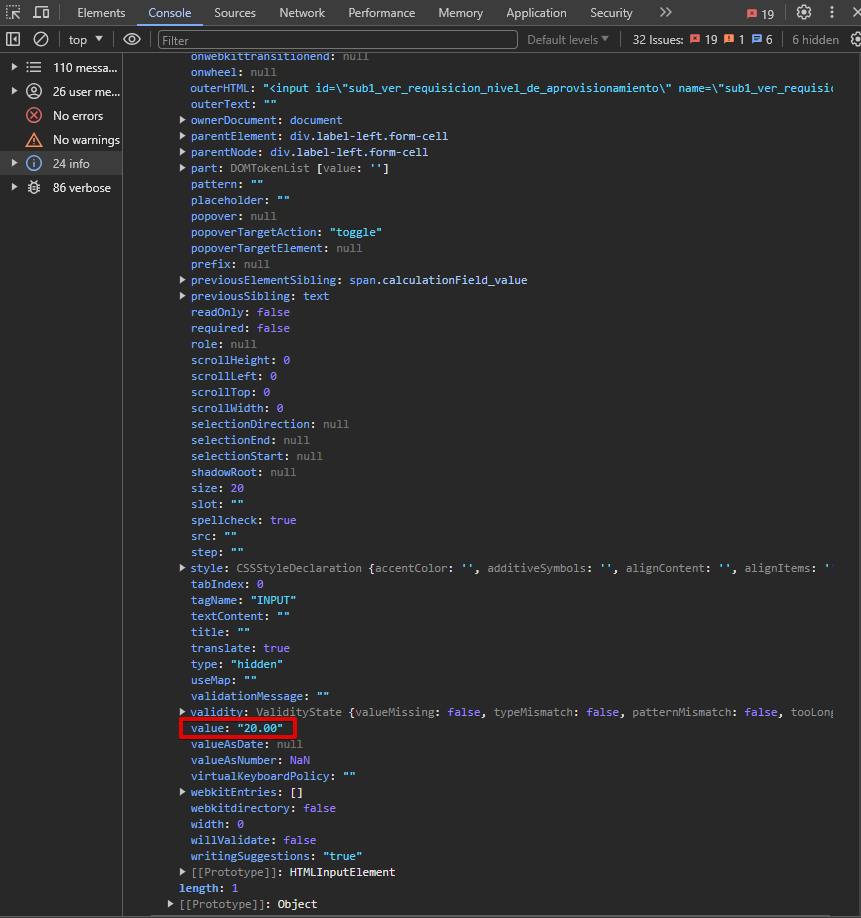Activate the inspect element picker icon
The height and width of the screenshot is (918, 861).
click(x=13, y=13)
